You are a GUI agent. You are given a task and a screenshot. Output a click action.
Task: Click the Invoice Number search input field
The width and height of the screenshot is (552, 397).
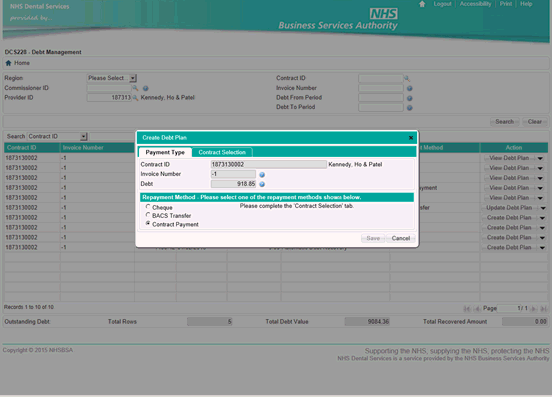pos(381,88)
